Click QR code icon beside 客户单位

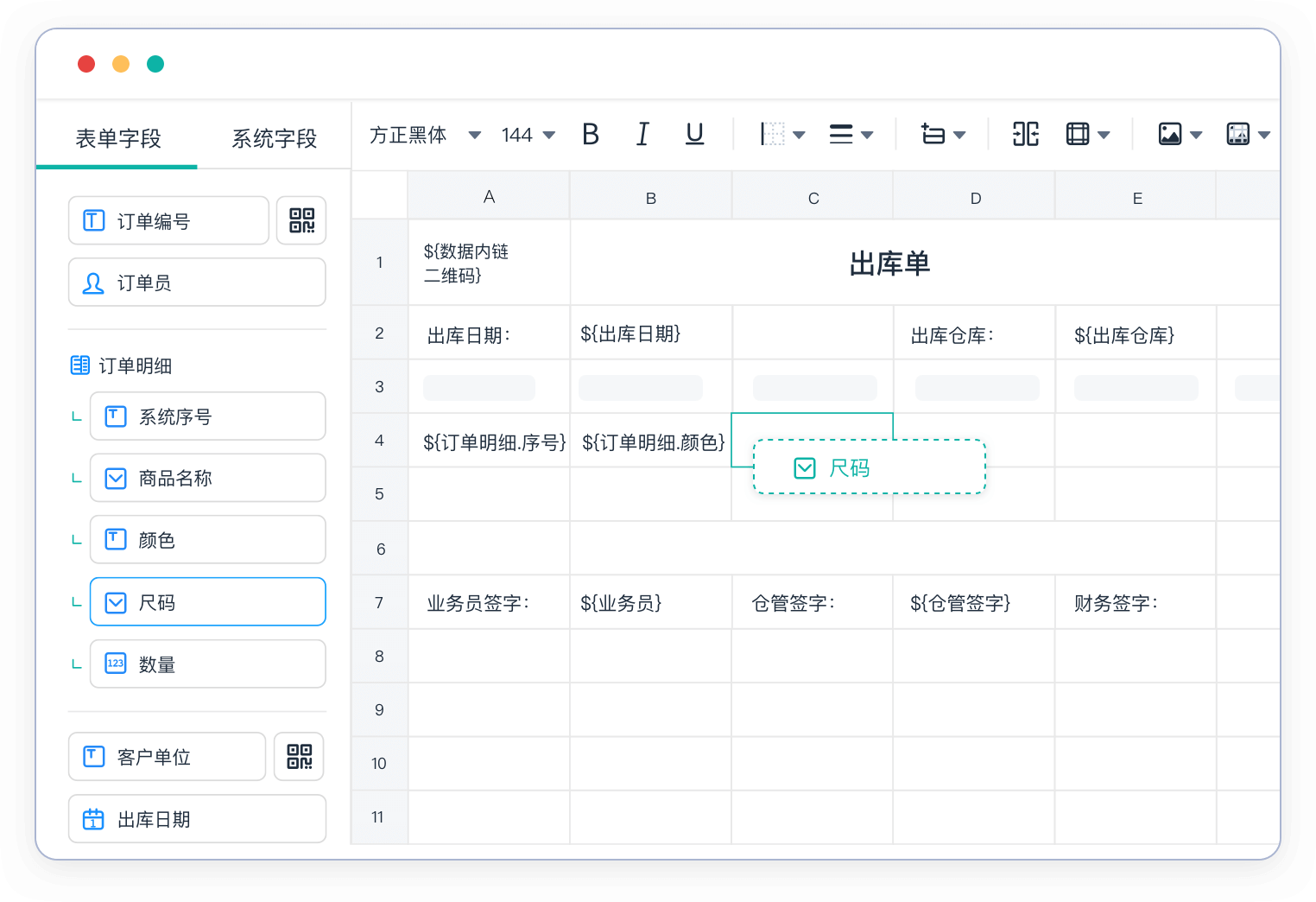point(299,757)
